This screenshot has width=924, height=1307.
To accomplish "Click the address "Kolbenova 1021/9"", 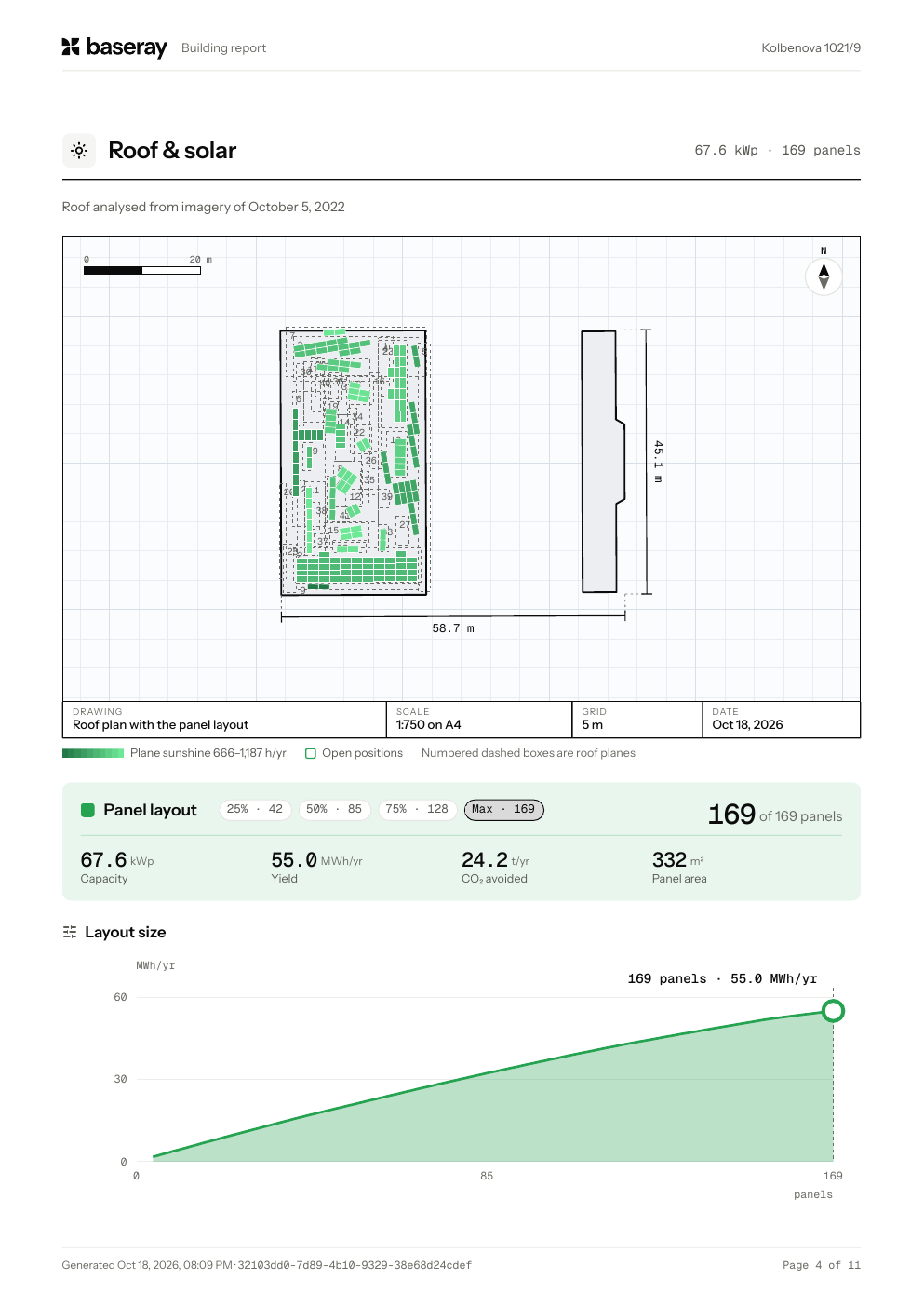I will coord(810,47).
